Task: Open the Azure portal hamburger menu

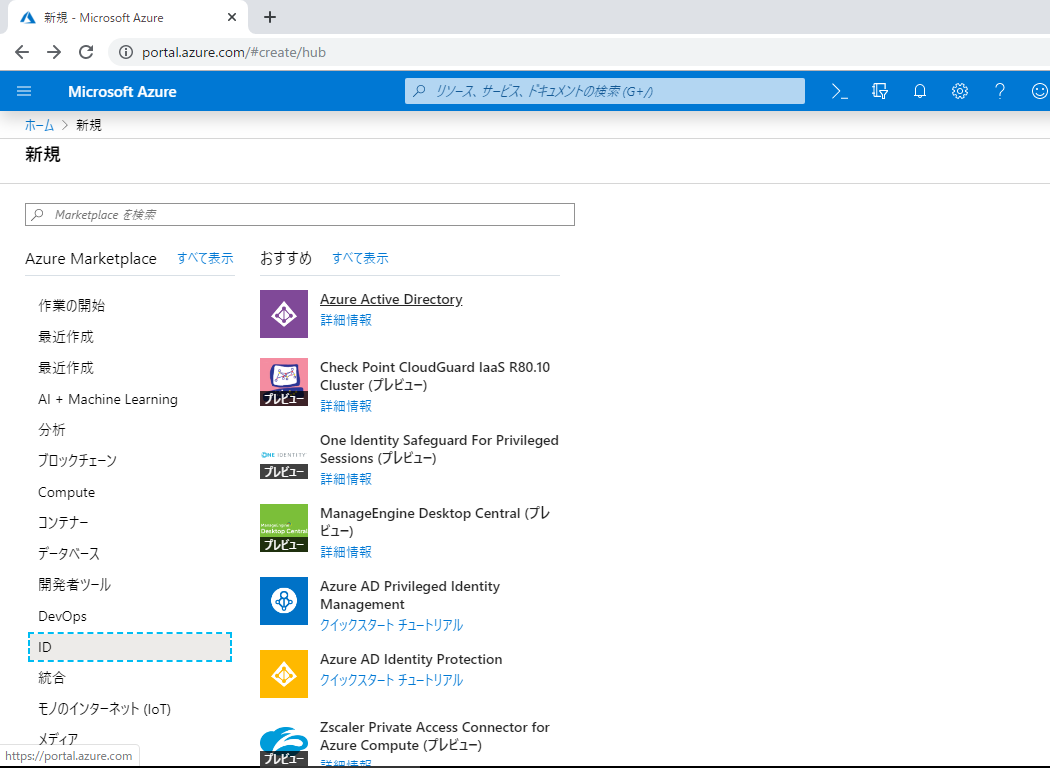Action: (24, 91)
